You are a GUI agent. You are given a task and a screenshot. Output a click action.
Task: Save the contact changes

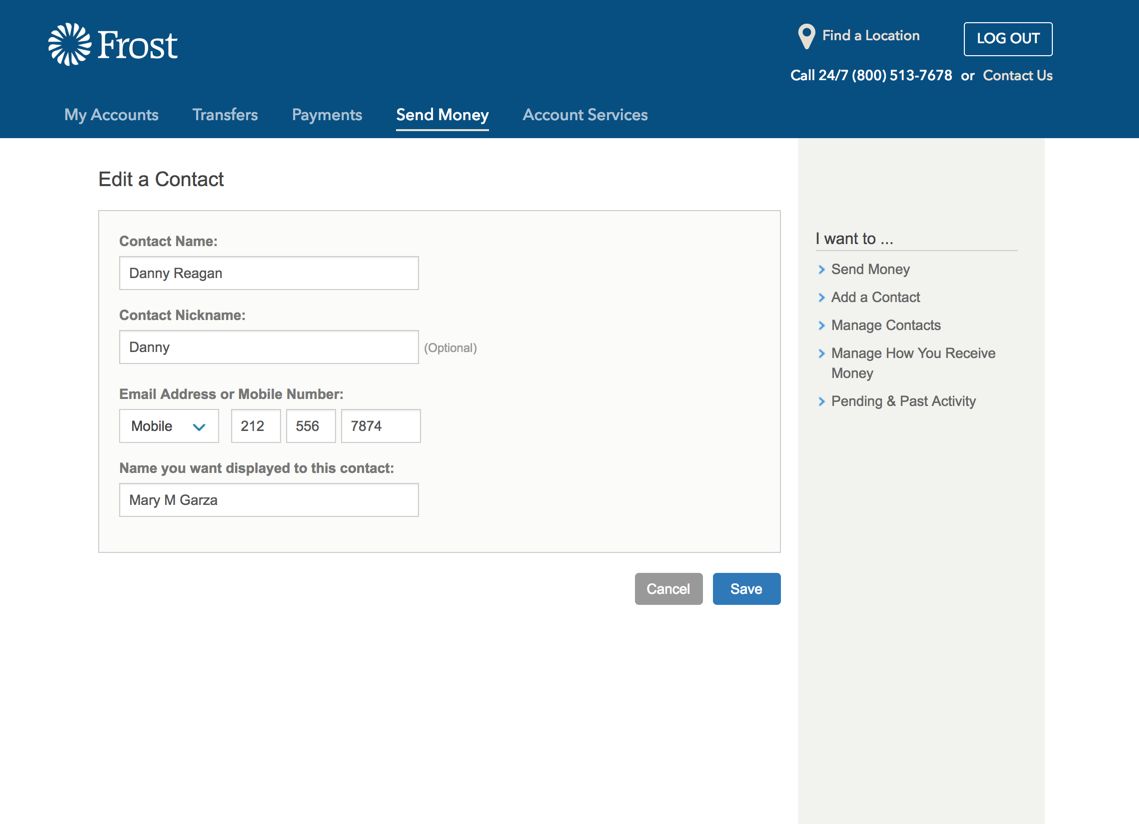point(746,588)
